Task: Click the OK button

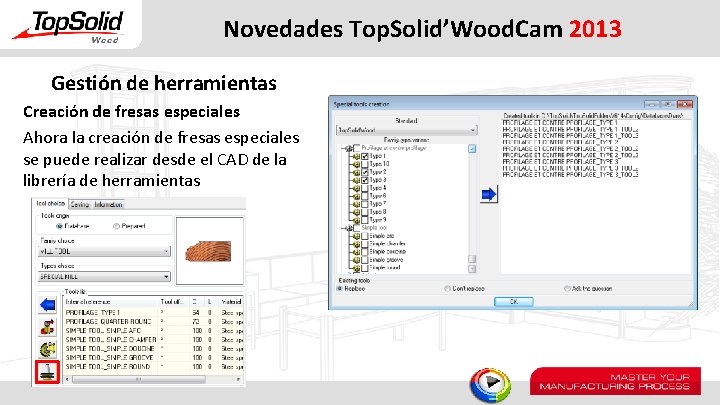Action: coord(514,302)
